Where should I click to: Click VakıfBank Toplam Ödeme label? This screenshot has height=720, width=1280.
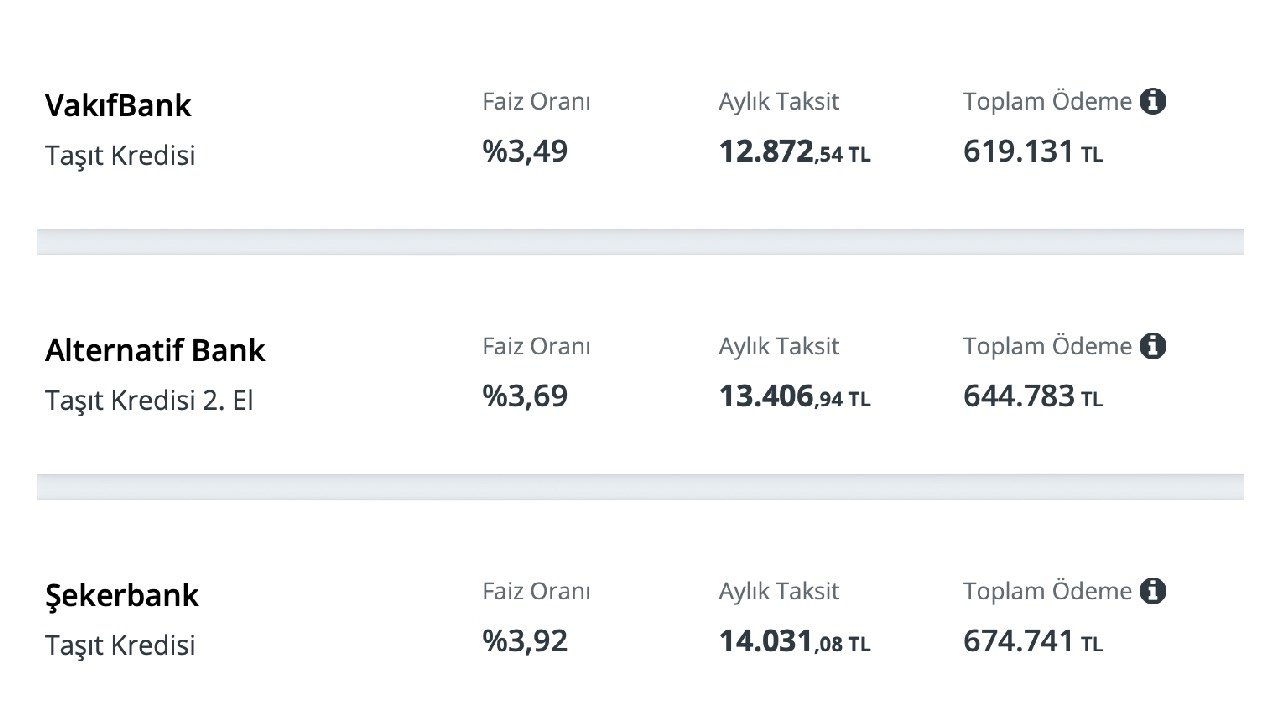tap(1047, 101)
